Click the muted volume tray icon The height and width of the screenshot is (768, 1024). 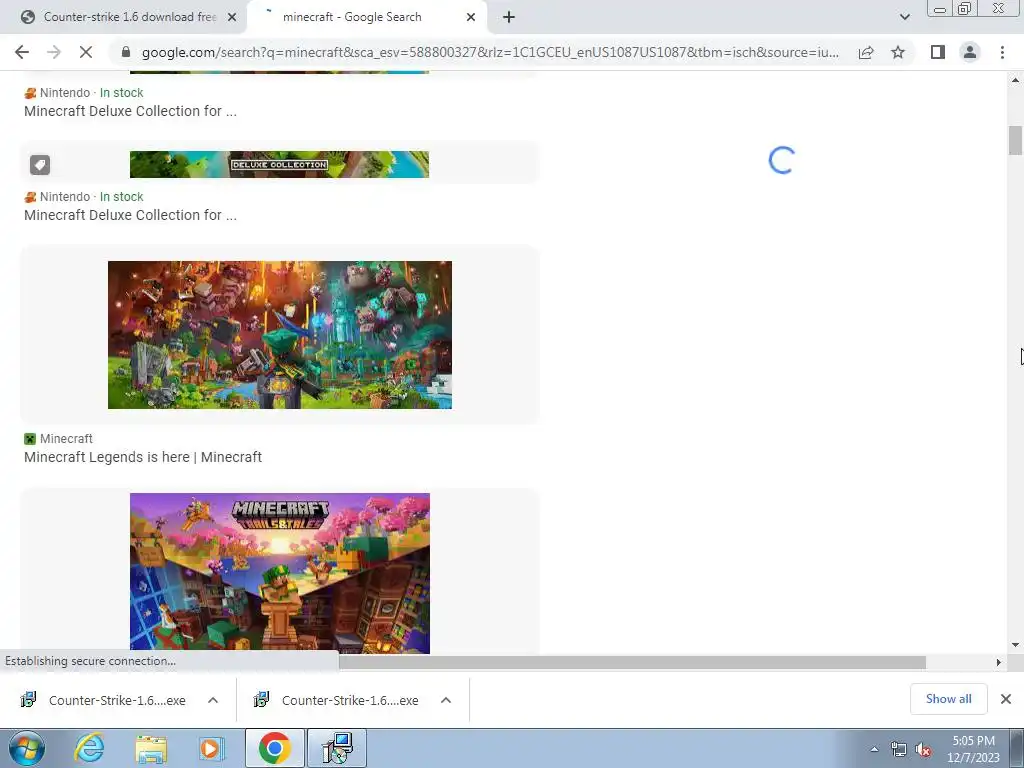pos(923,749)
